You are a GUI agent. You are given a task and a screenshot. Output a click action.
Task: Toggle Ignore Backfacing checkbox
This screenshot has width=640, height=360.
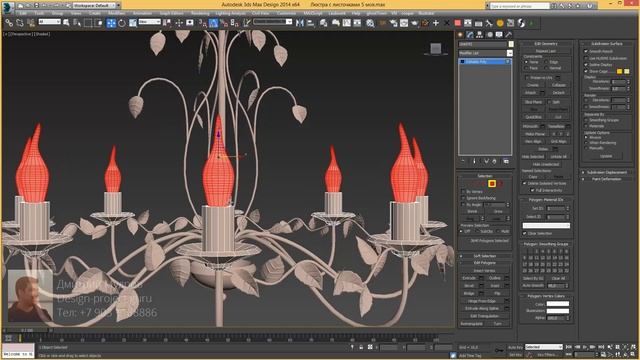(x=463, y=198)
